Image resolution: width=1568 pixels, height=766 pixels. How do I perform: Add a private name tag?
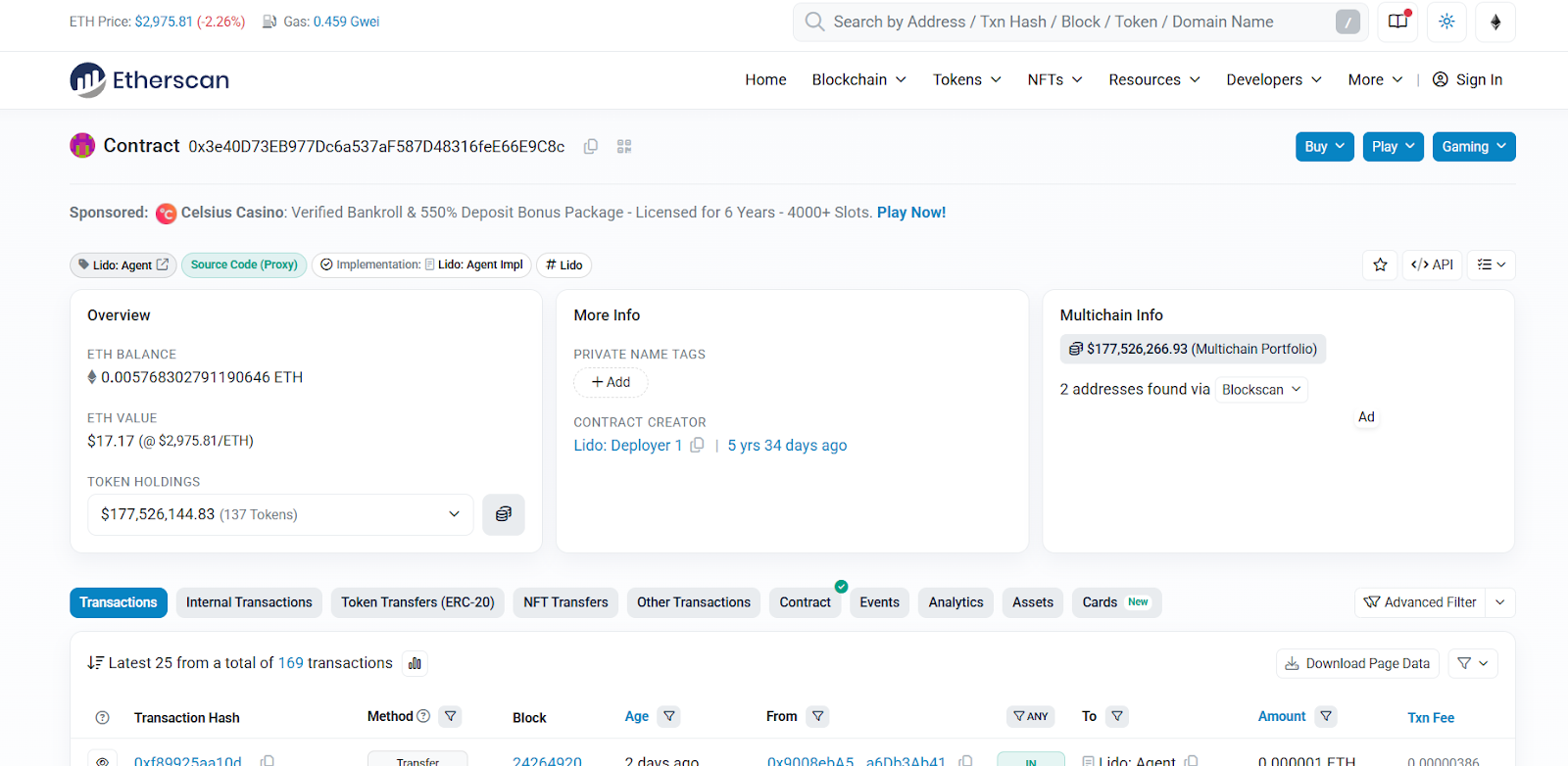click(611, 382)
